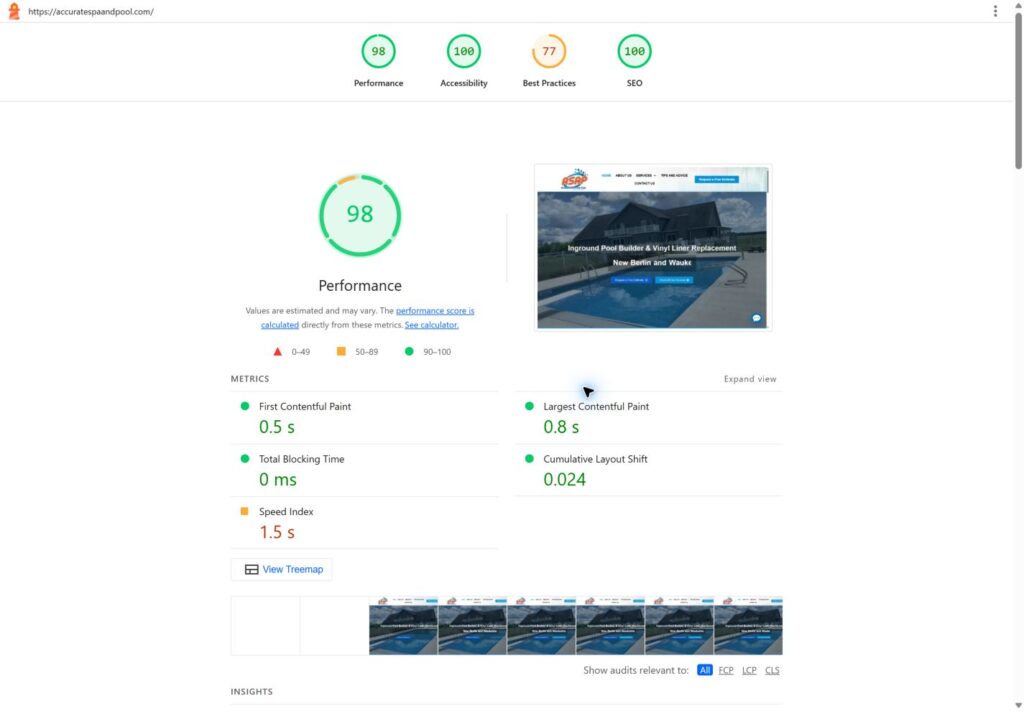Click the '0.8 s' metric value
The height and width of the screenshot is (711, 1024).
tap(561, 427)
